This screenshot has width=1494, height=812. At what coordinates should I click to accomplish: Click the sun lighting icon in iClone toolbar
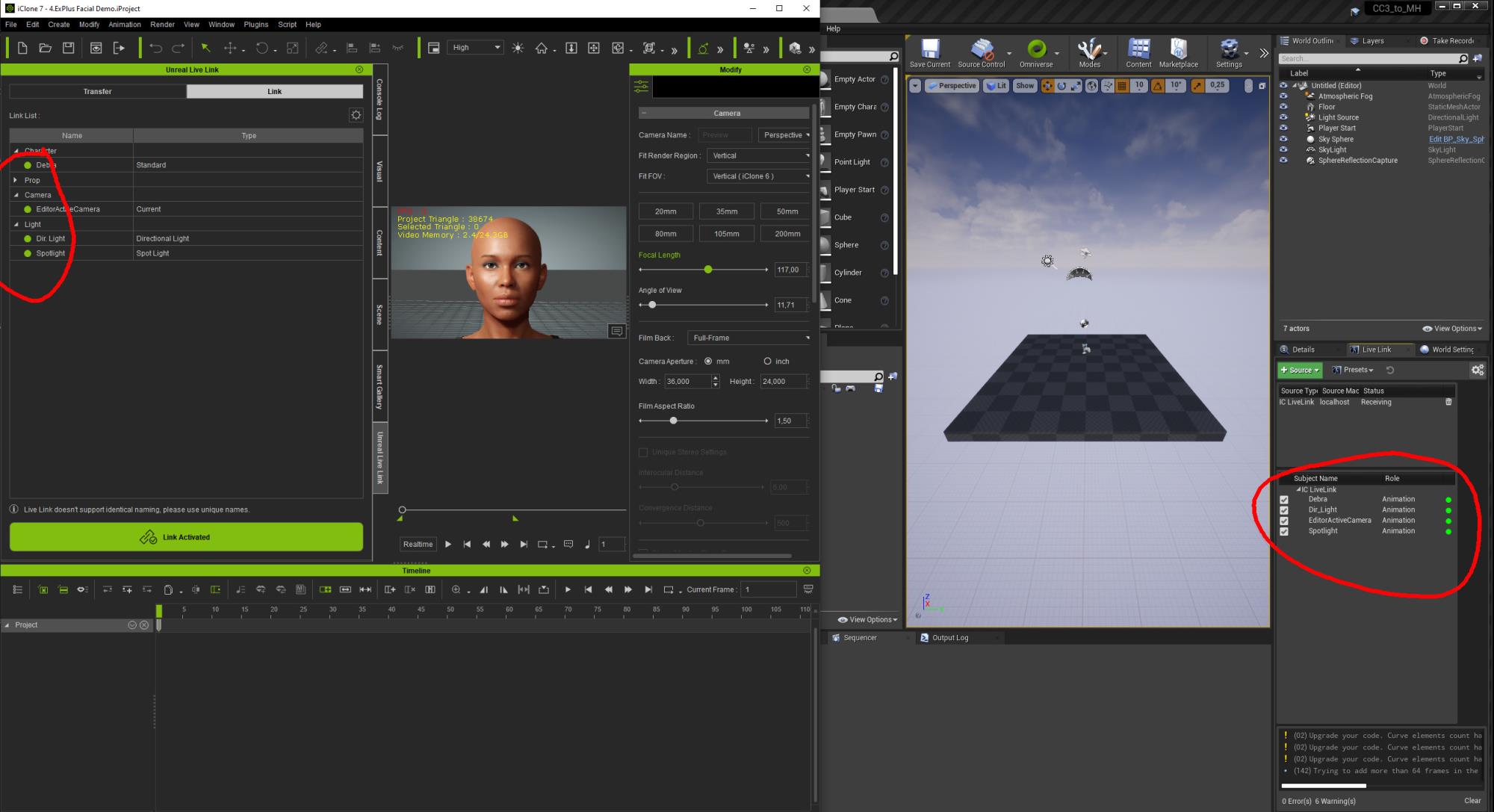[518, 48]
